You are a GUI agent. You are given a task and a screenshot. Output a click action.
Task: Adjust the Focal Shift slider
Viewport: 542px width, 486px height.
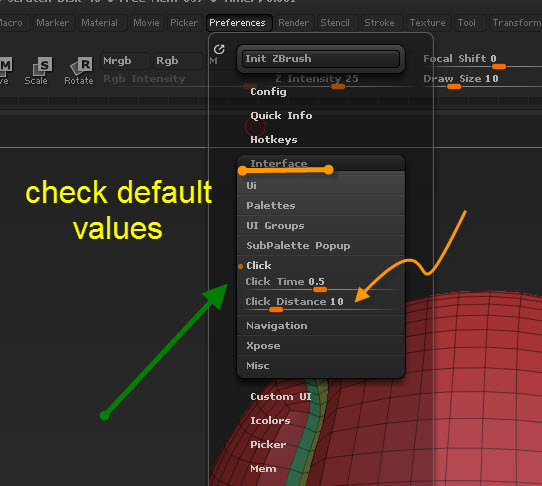tap(482, 61)
